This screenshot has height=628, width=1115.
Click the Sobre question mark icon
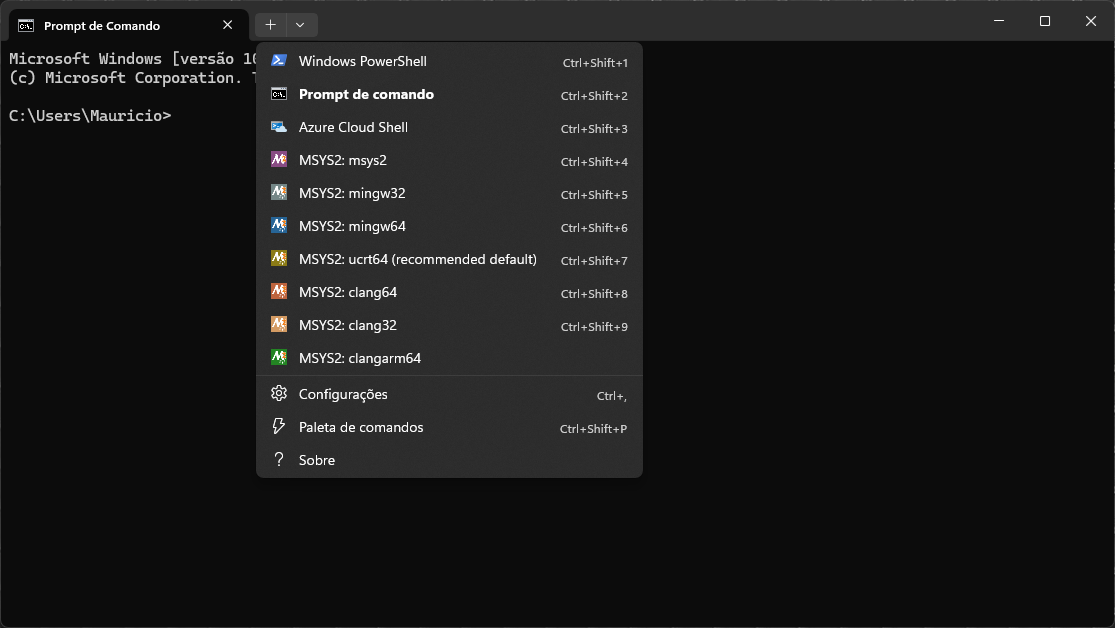[x=279, y=460]
